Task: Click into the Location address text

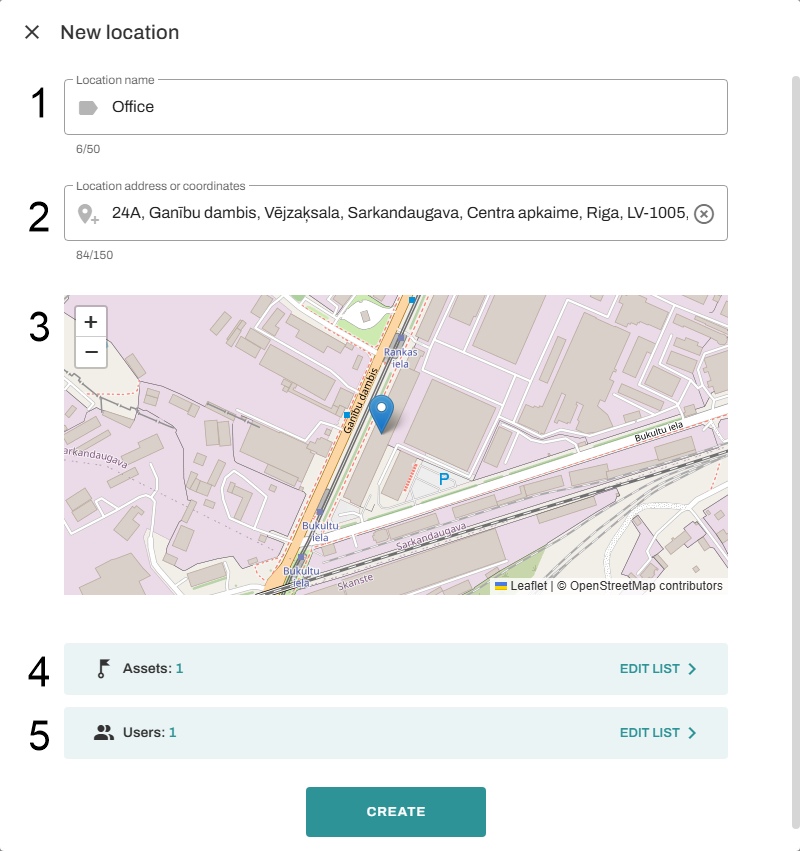Action: (x=400, y=213)
